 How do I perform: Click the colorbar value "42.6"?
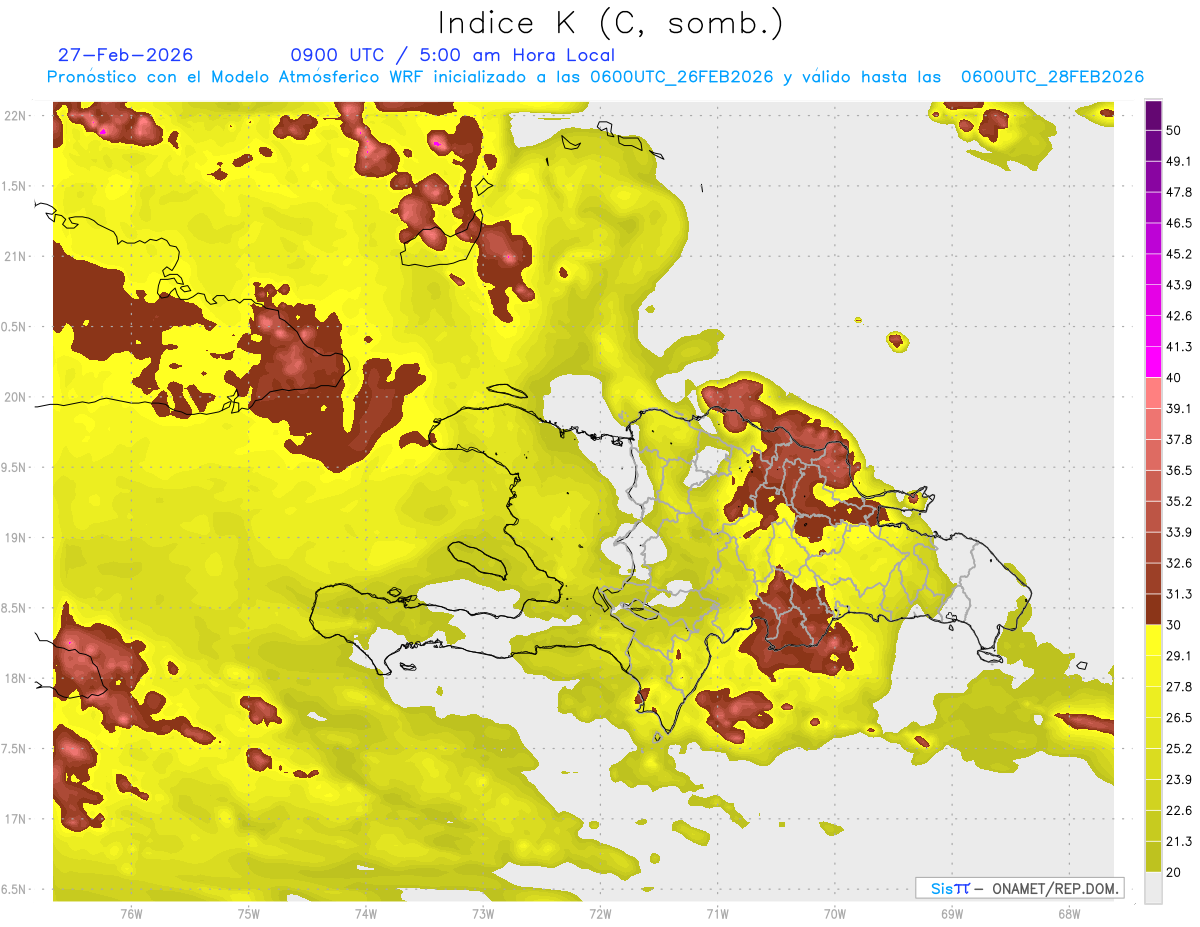(x=1179, y=316)
